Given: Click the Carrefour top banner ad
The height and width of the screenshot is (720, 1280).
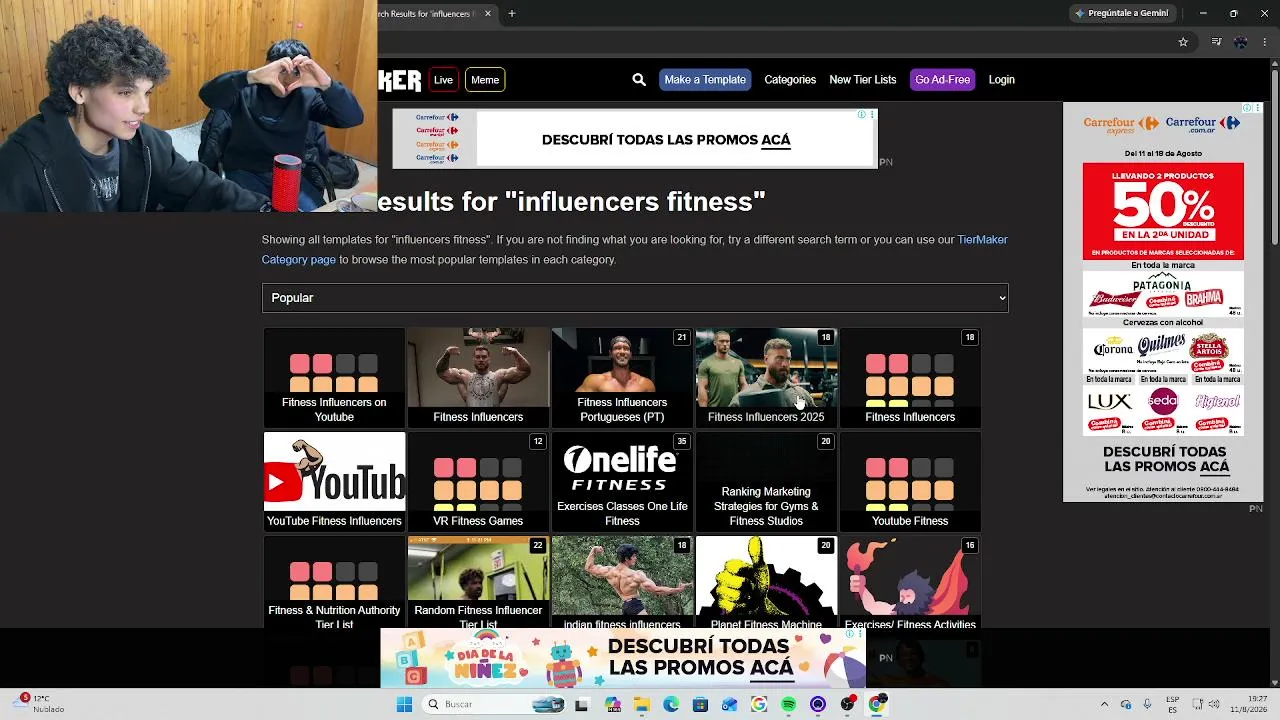Looking at the screenshot, I should tap(634, 139).
